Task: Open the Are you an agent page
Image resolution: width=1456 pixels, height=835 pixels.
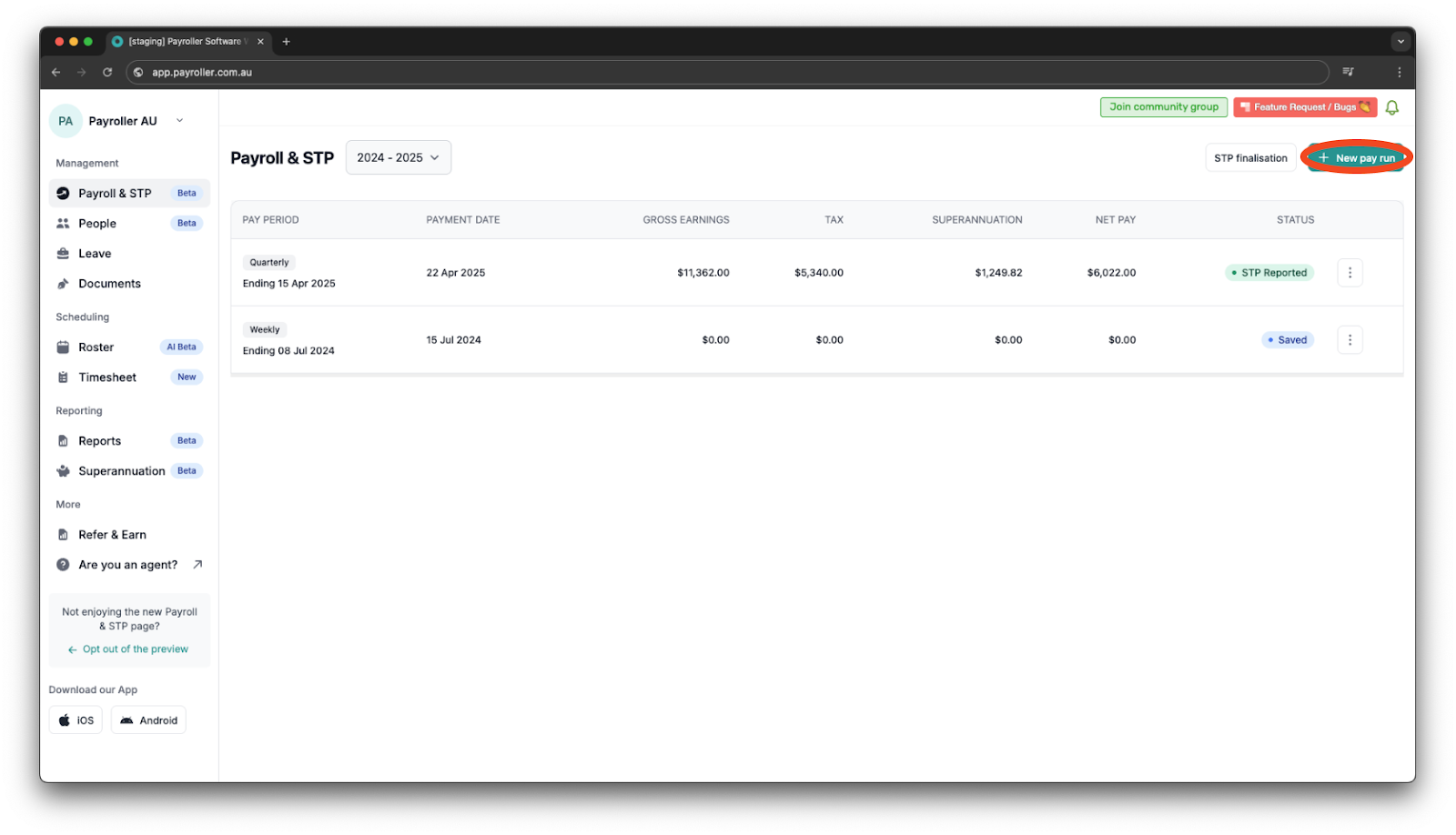Action: pyautogui.click(x=127, y=564)
